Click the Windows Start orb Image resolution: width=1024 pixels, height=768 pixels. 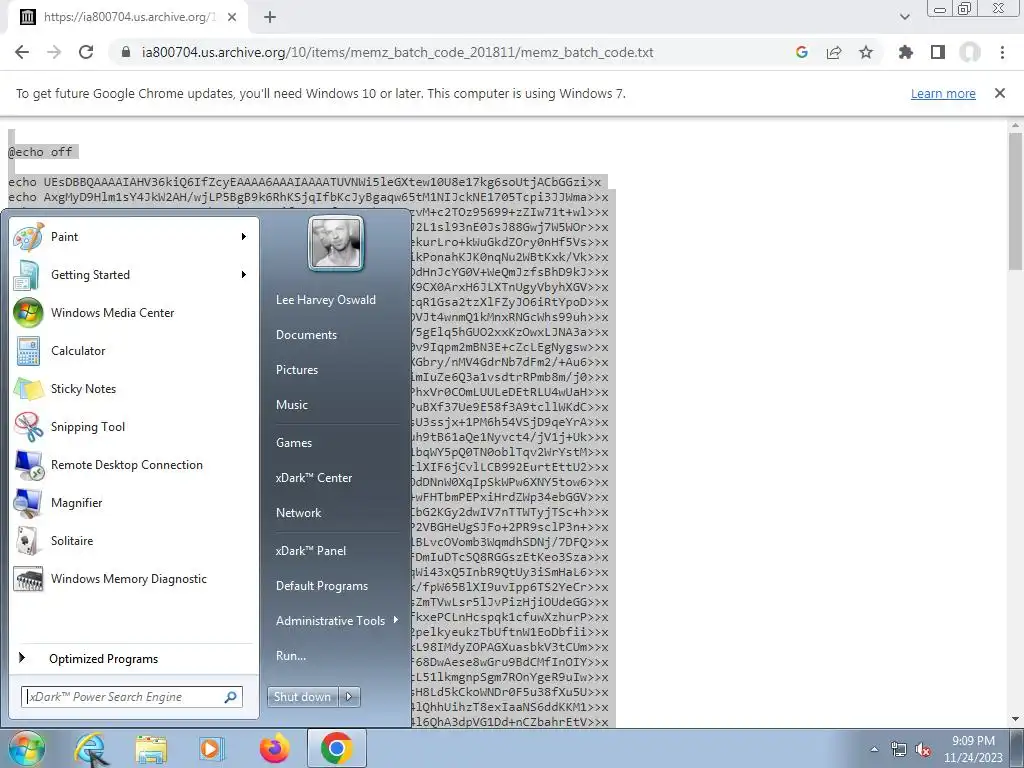click(26, 748)
